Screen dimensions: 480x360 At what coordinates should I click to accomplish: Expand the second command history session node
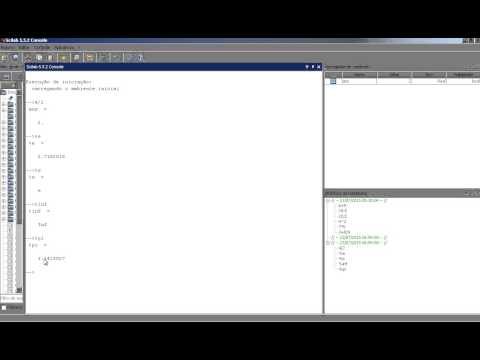(332, 237)
